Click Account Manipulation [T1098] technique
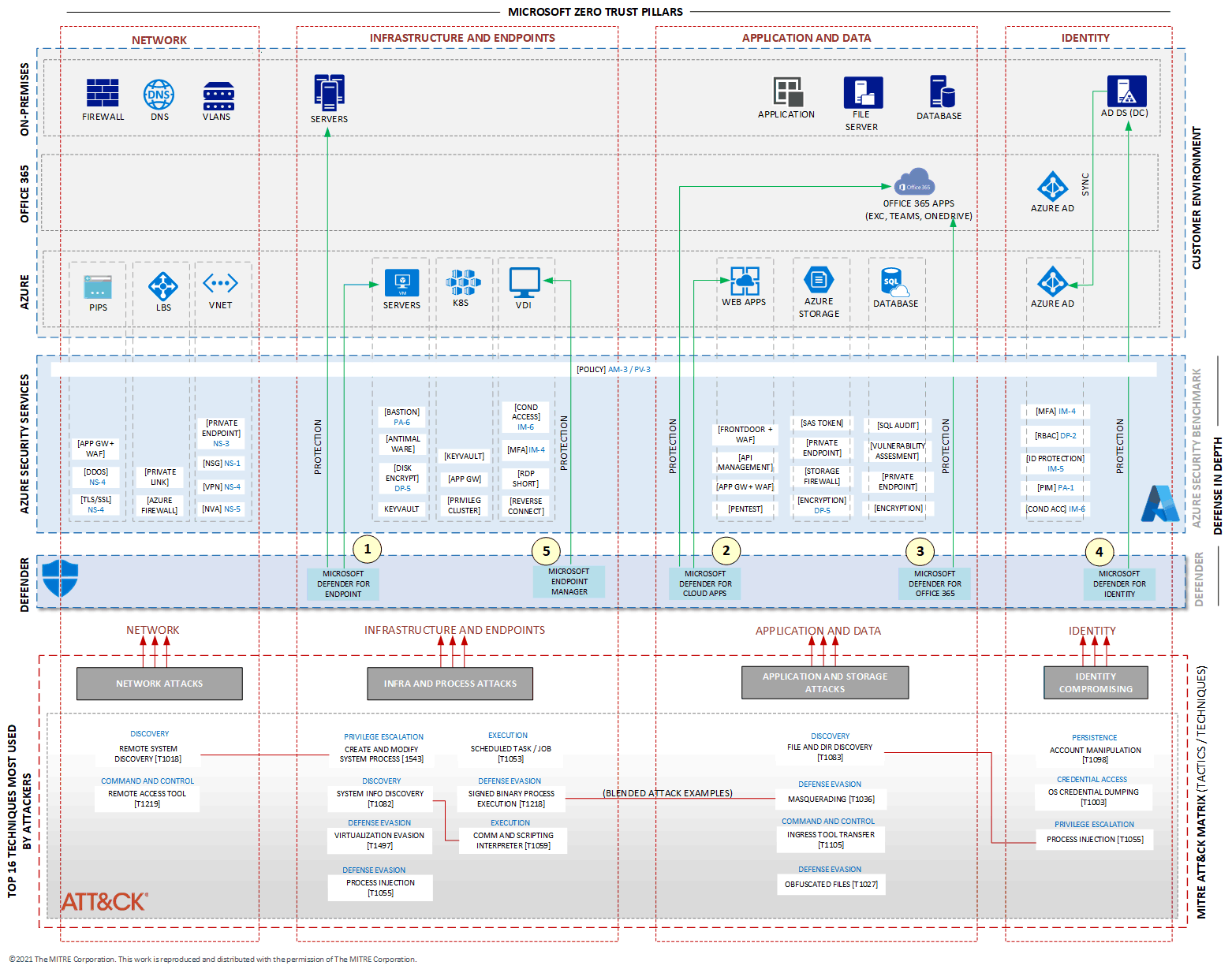Viewport: 1232px width, 969px height. click(x=1095, y=755)
